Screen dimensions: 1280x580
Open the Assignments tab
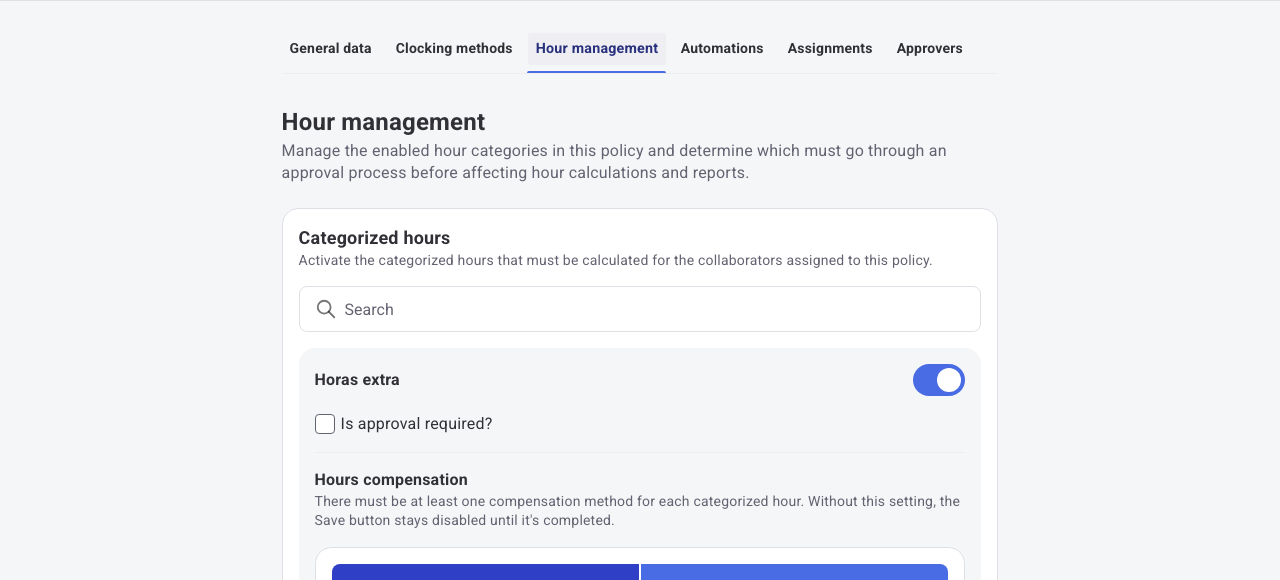[830, 48]
